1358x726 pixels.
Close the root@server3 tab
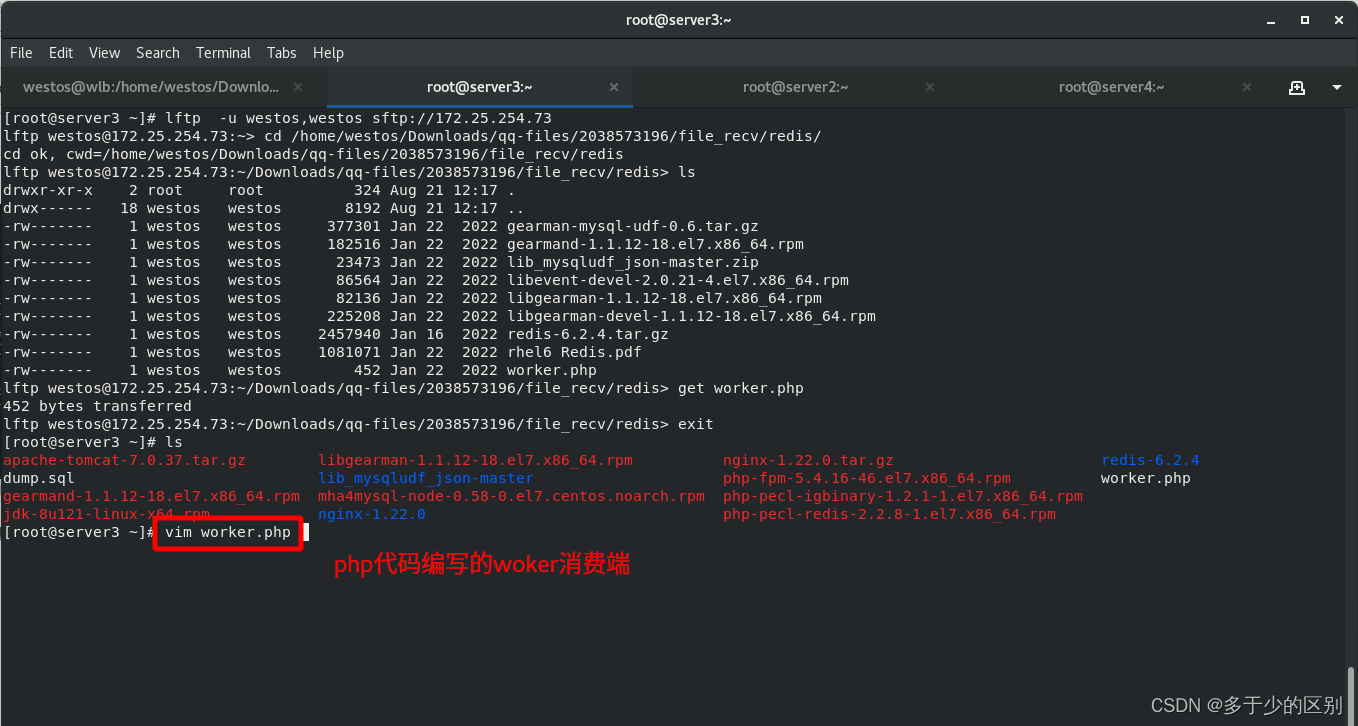(x=614, y=87)
